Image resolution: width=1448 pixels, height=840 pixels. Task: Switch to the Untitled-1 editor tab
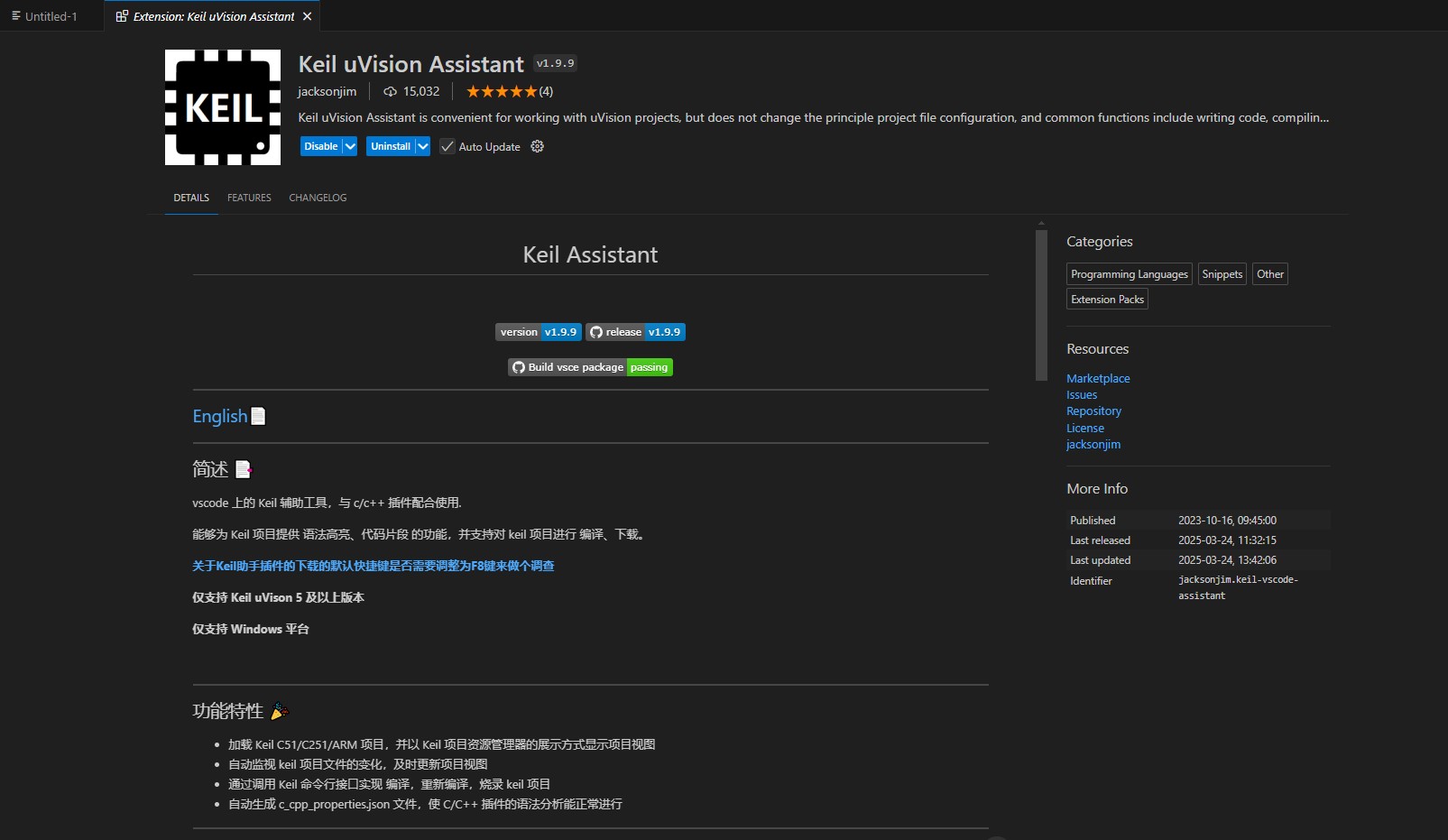tap(51, 16)
